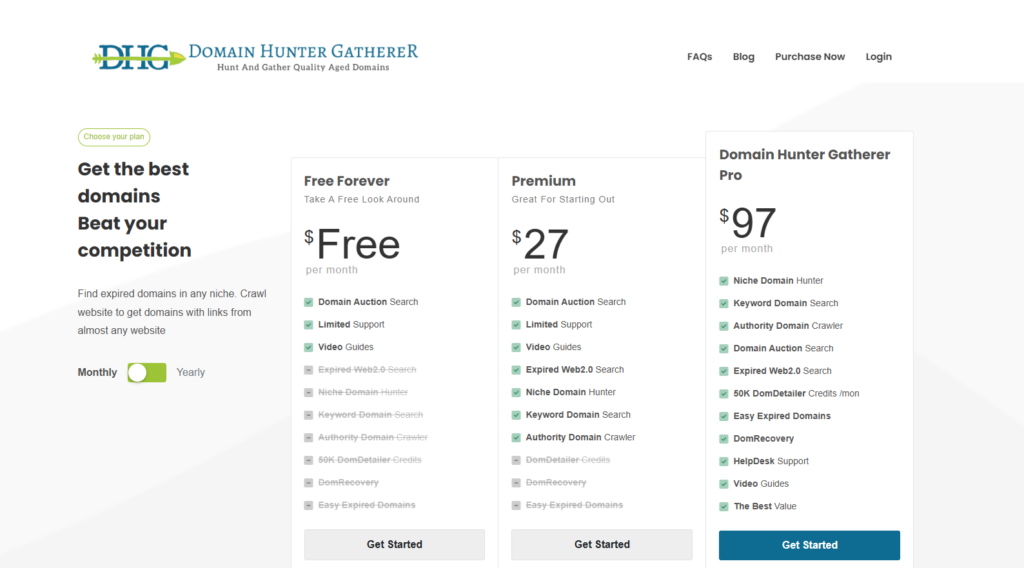Click 'Find expired domains in any niche' paragraph
1024x568 pixels.
pos(172,312)
